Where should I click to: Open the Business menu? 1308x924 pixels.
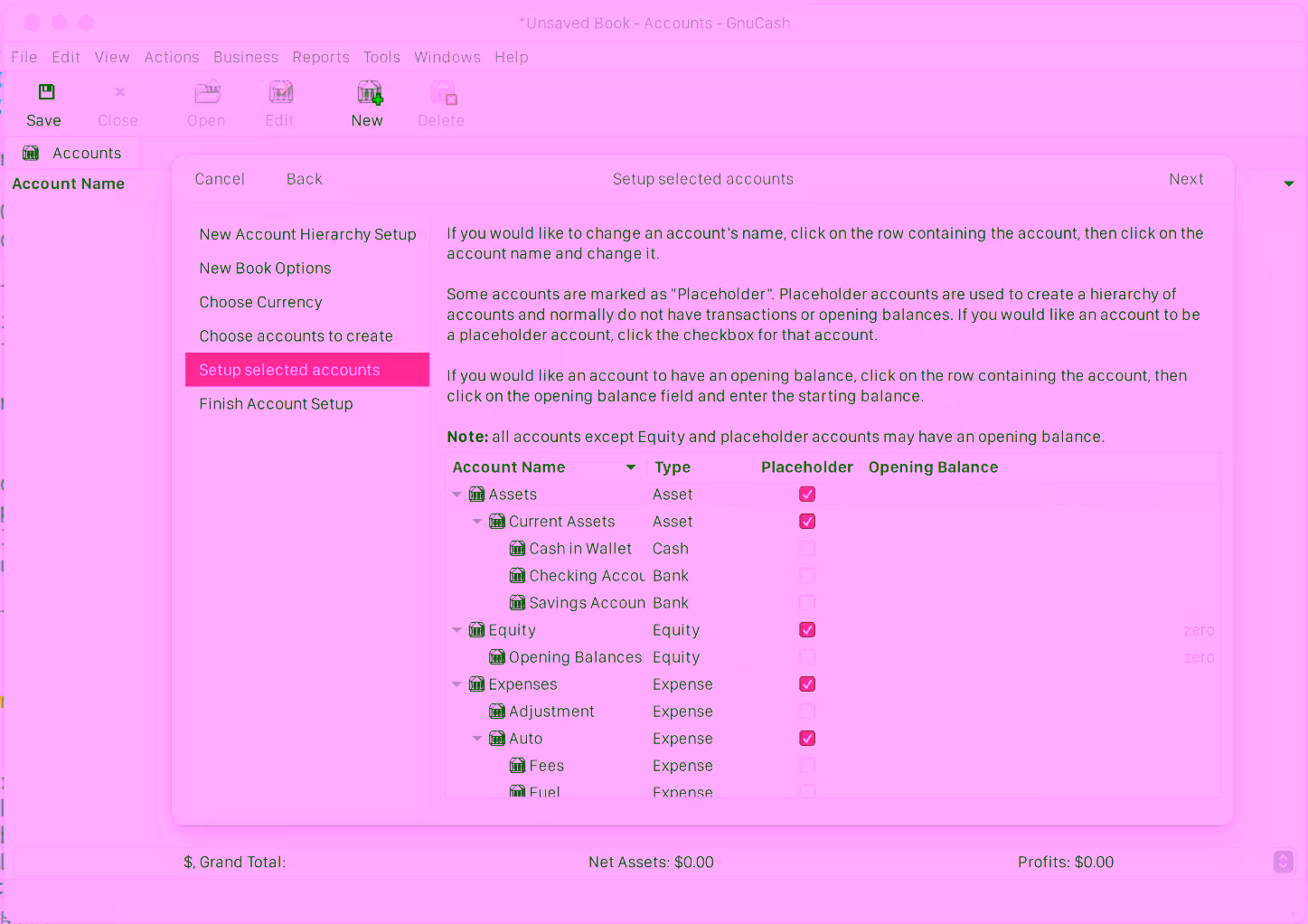point(245,57)
